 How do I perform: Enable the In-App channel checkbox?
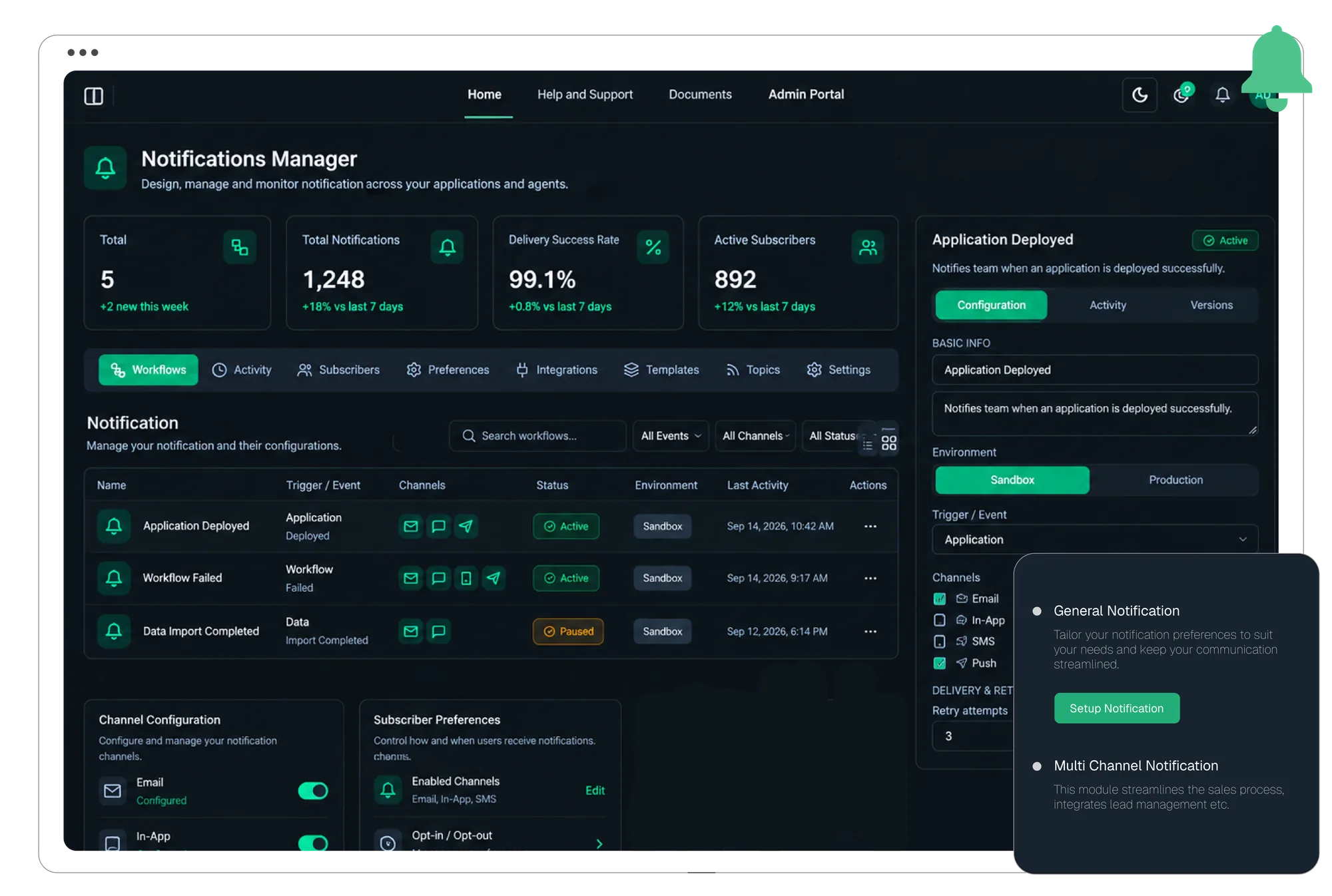tap(940, 620)
